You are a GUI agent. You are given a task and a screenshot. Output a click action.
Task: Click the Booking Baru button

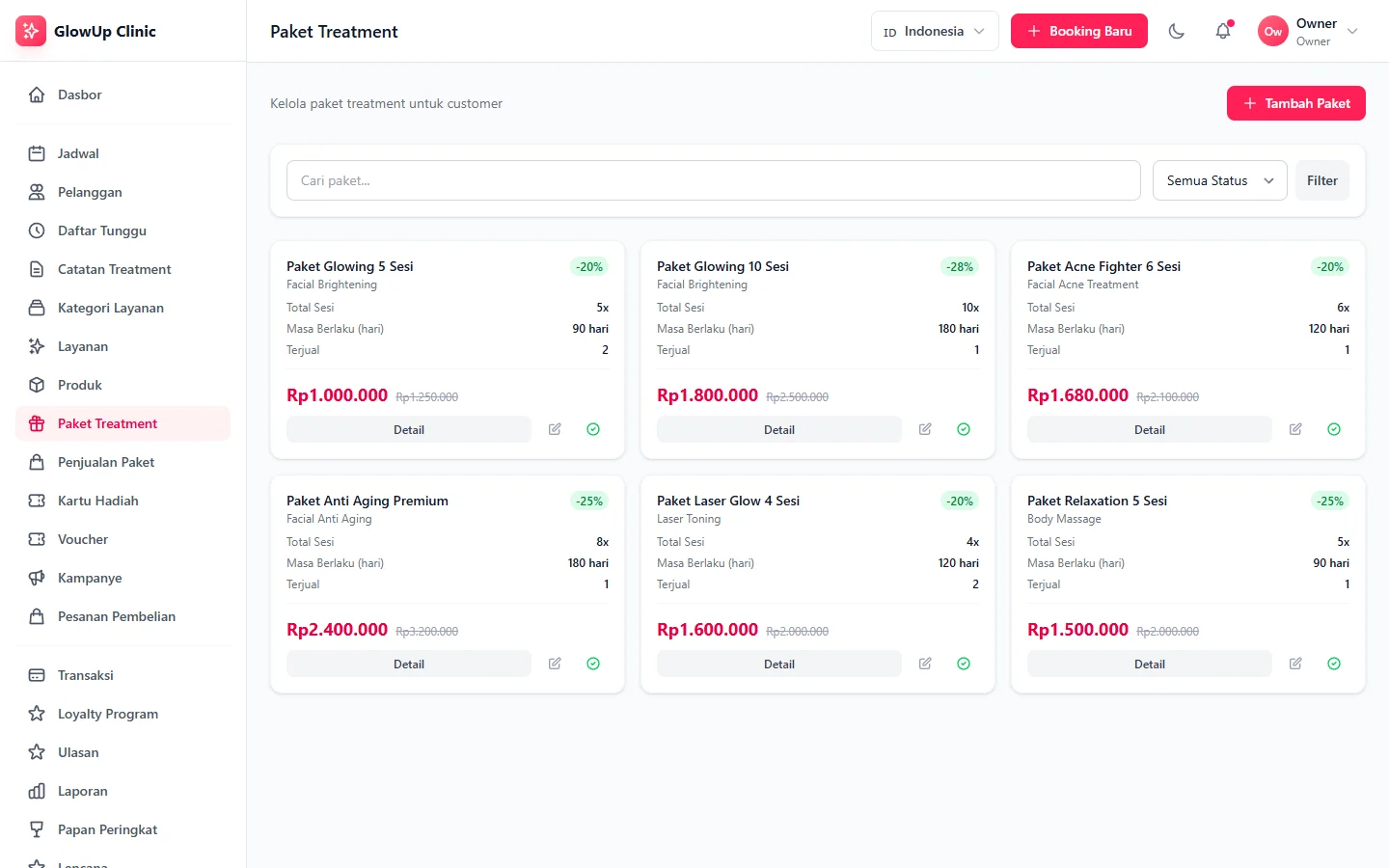pyautogui.click(x=1079, y=31)
